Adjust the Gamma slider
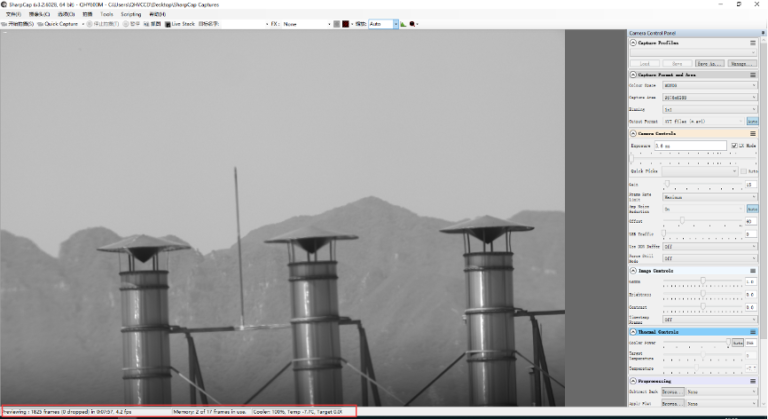Screen dimensions: 768x419 [x=702, y=282]
